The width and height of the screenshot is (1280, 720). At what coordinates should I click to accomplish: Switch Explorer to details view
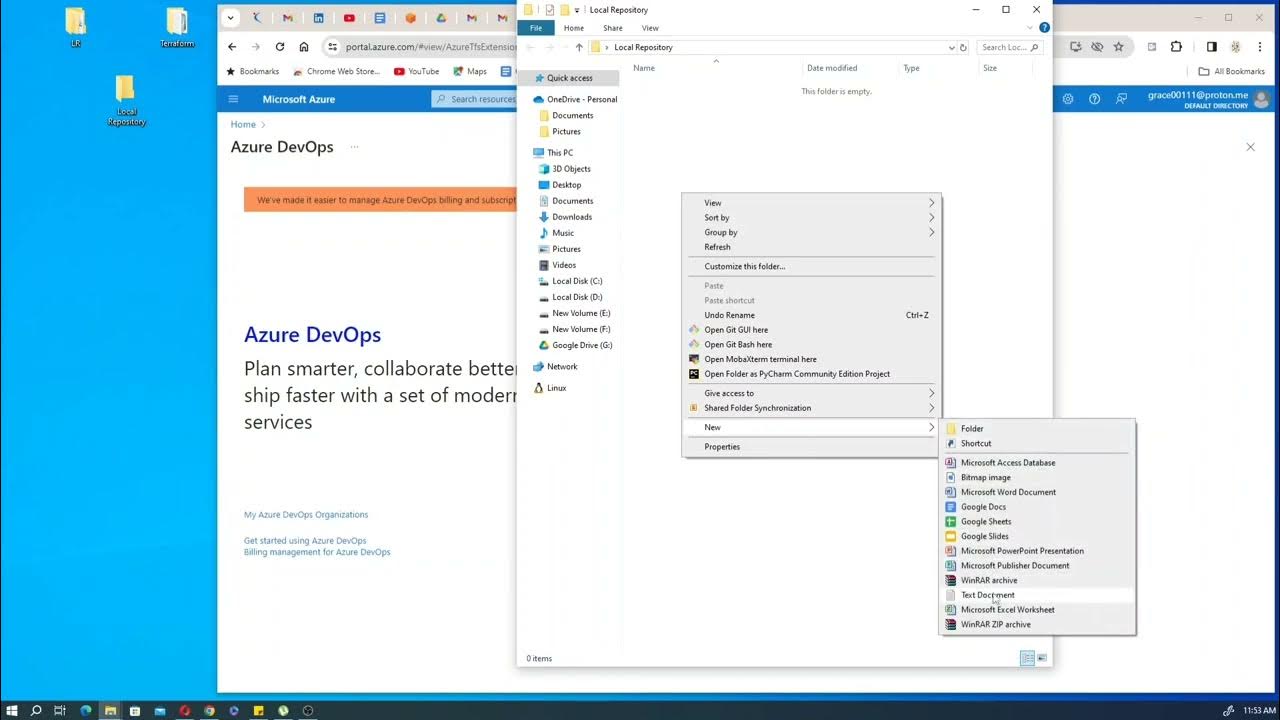(1027, 658)
